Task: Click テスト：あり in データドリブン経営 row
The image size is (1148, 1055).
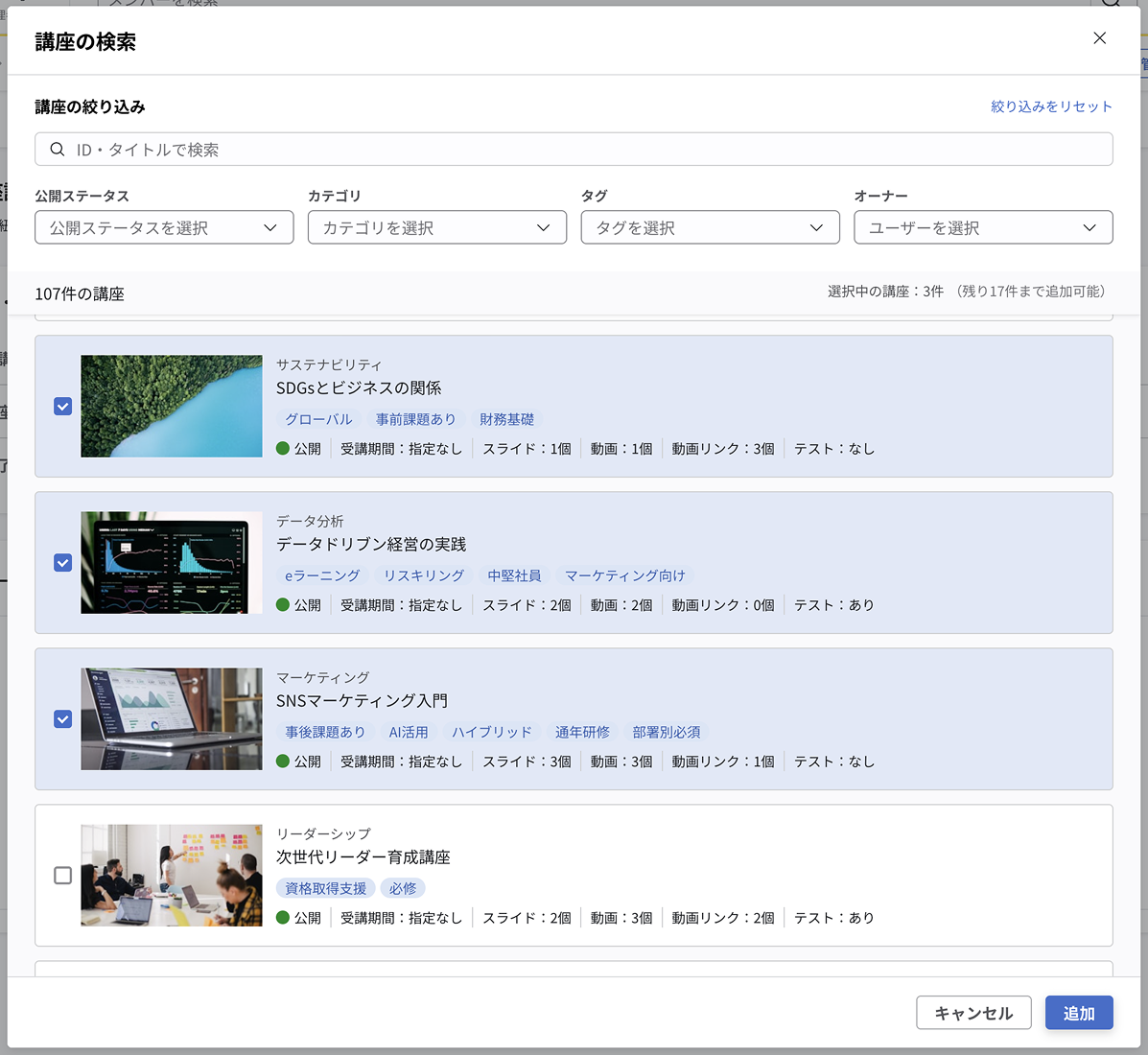Action: (834, 605)
